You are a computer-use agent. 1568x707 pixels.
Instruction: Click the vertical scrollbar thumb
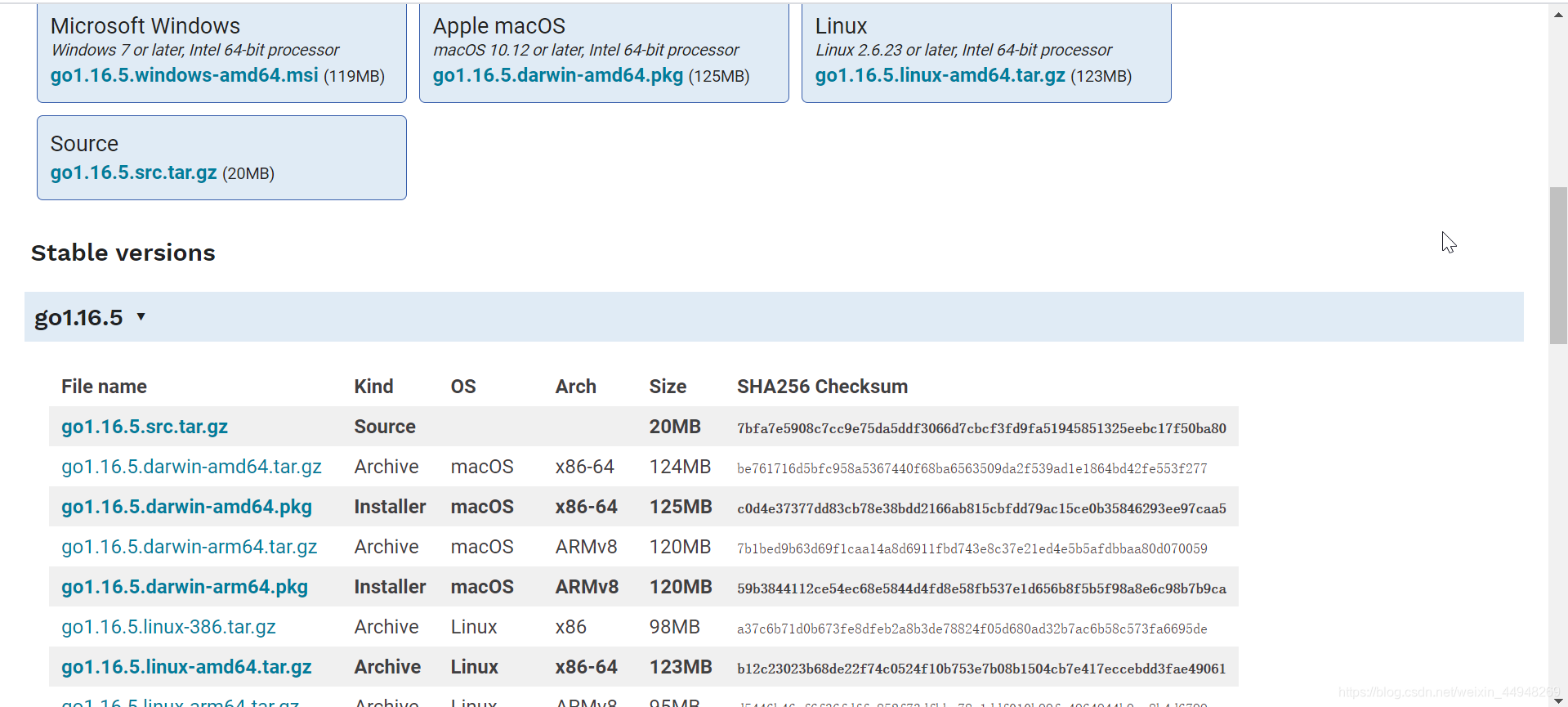pos(1558,266)
